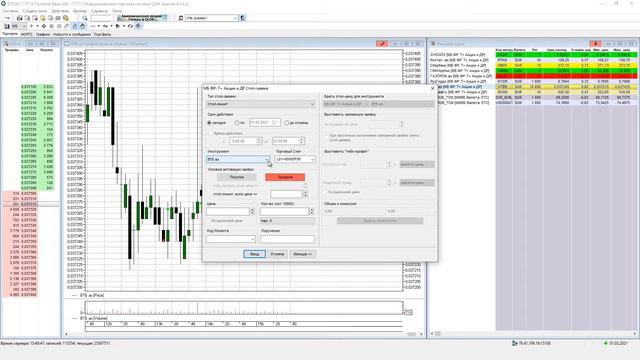Open the 'Сервисы' menu
The width and height of the screenshot is (640, 360).
pyautogui.click(x=100, y=11)
